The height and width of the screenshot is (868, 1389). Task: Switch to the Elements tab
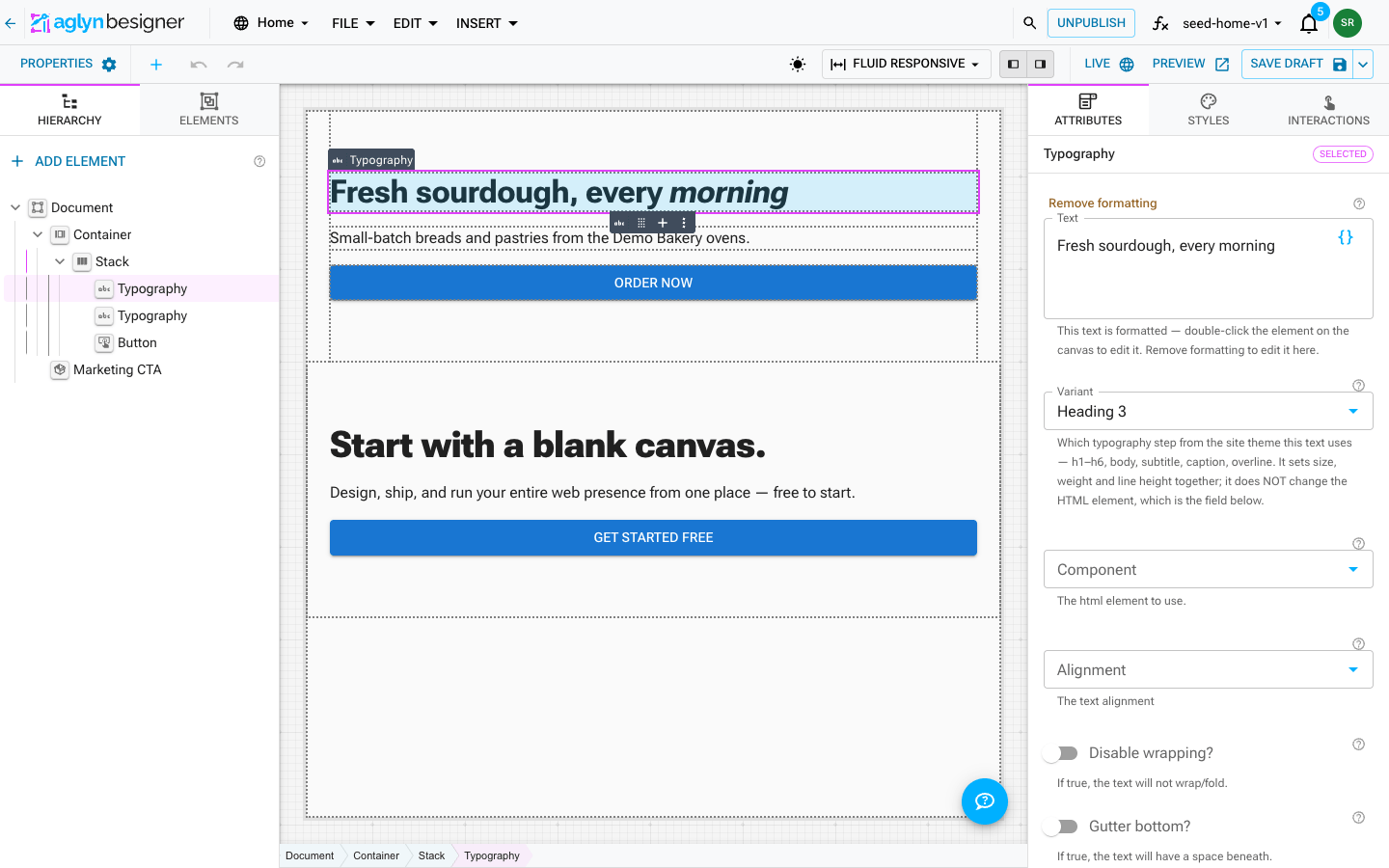(x=209, y=110)
